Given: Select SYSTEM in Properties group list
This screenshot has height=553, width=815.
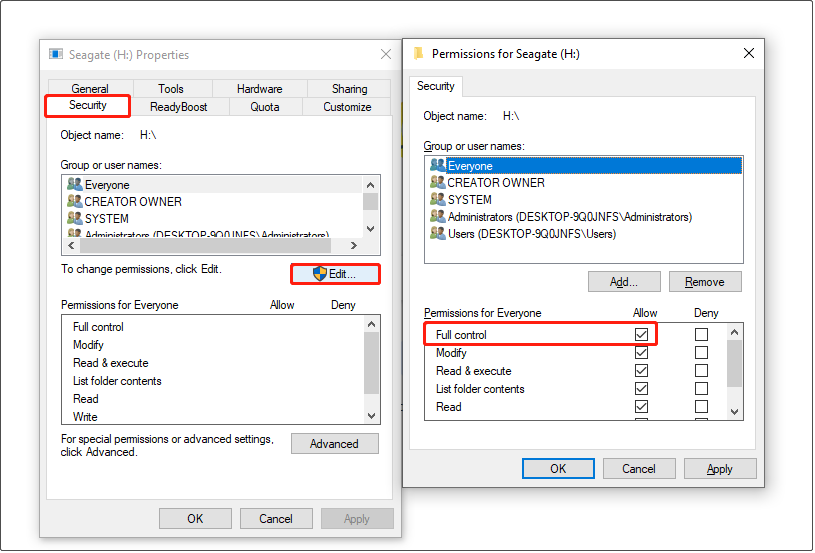Looking at the screenshot, I should pyautogui.click(x=212, y=218).
